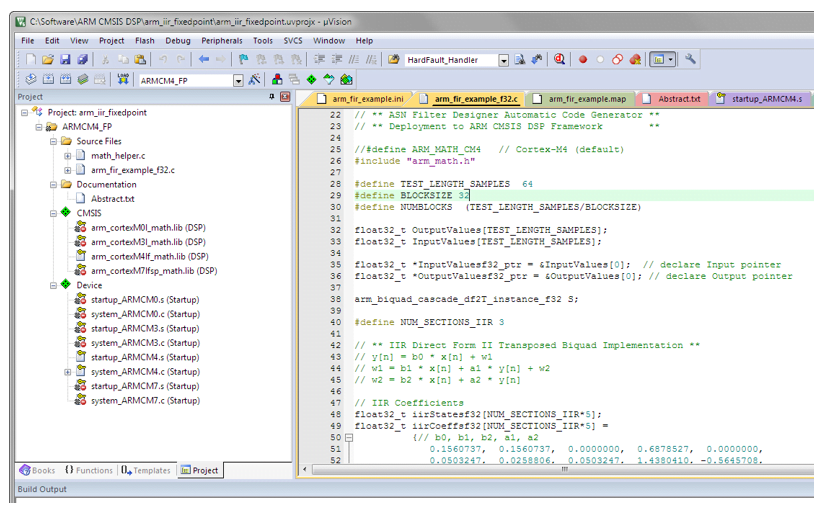Open the ARMCM4_FP target dropdown
This screenshot has width=828, height=511.
click(238, 81)
